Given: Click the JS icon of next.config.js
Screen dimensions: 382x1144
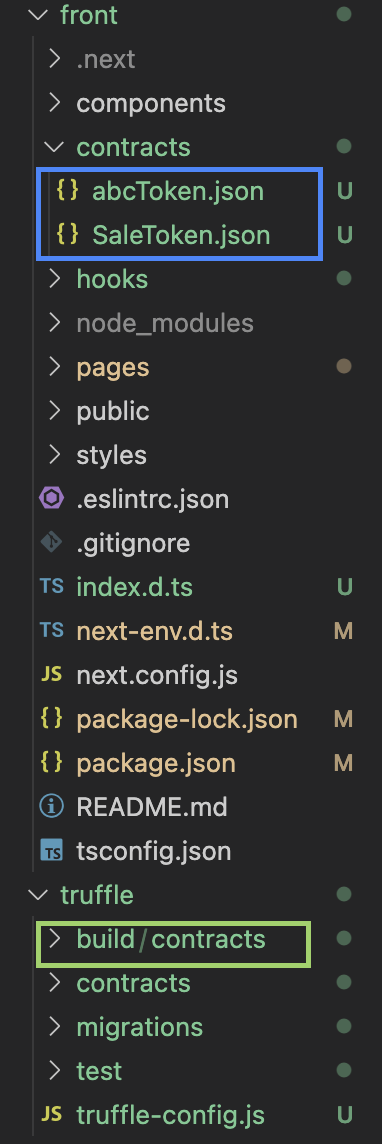Looking at the screenshot, I should (x=52, y=675).
